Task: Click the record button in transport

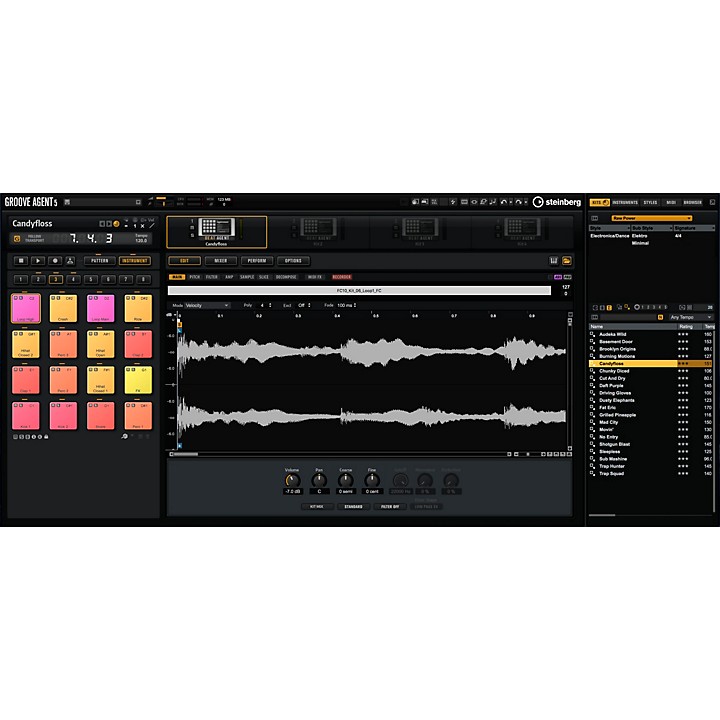Action: 55,261
